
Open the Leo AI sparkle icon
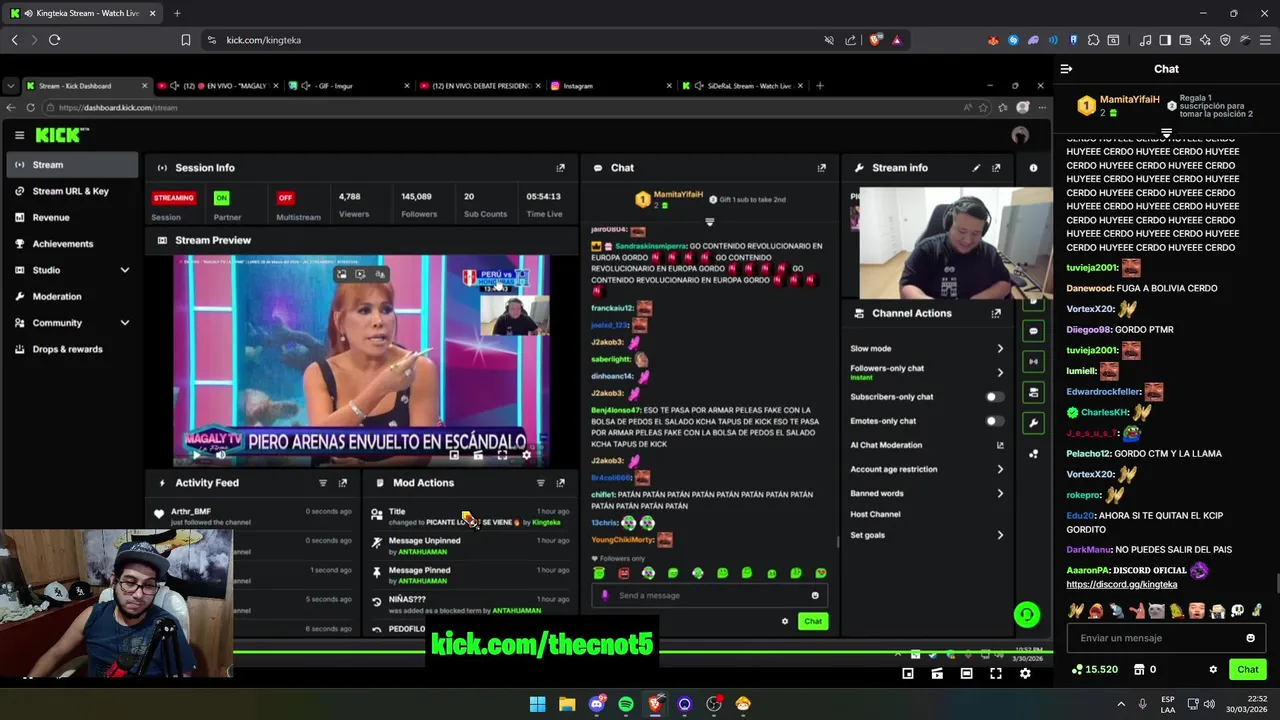coord(1205,40)
